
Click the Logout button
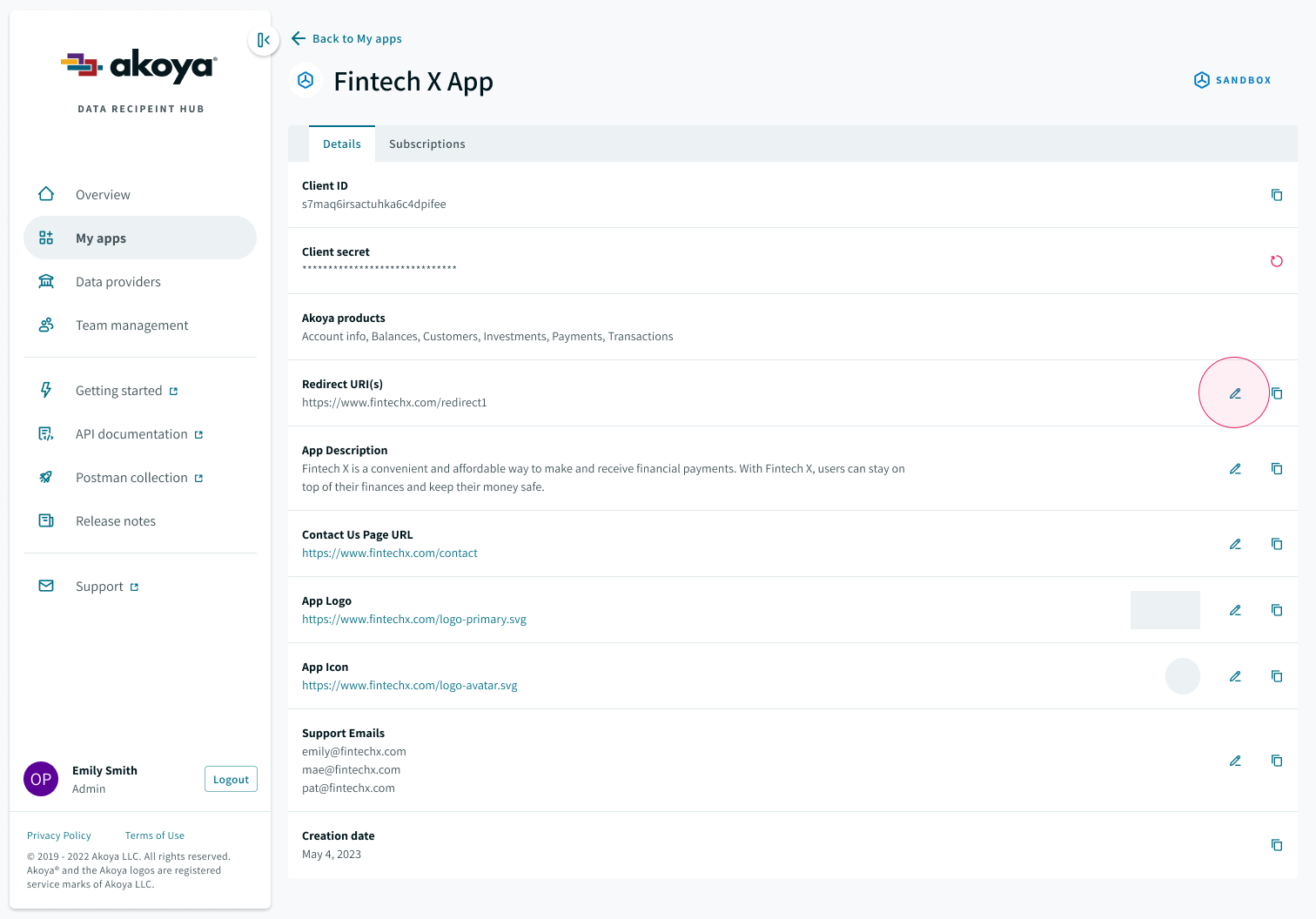pyautogui.click(x=231, y=779)
